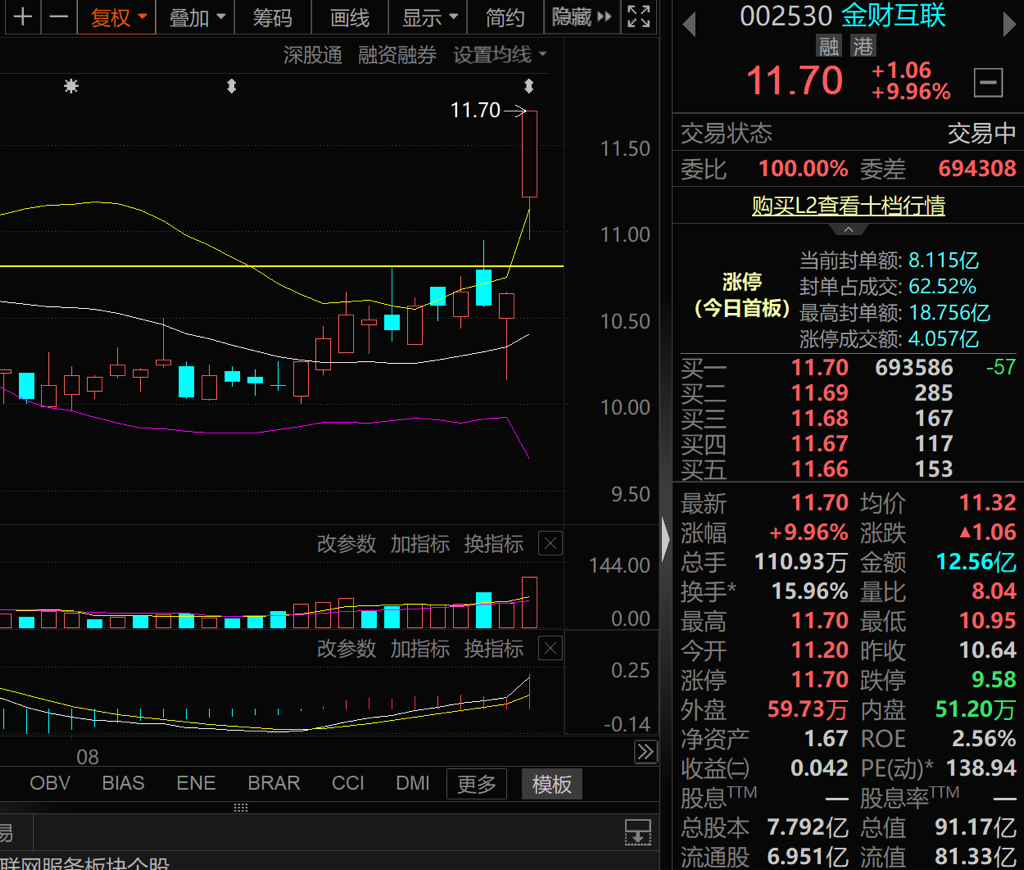Open 设置均线 dropdown
The image size is (1024, 870).
click(500, 56)
